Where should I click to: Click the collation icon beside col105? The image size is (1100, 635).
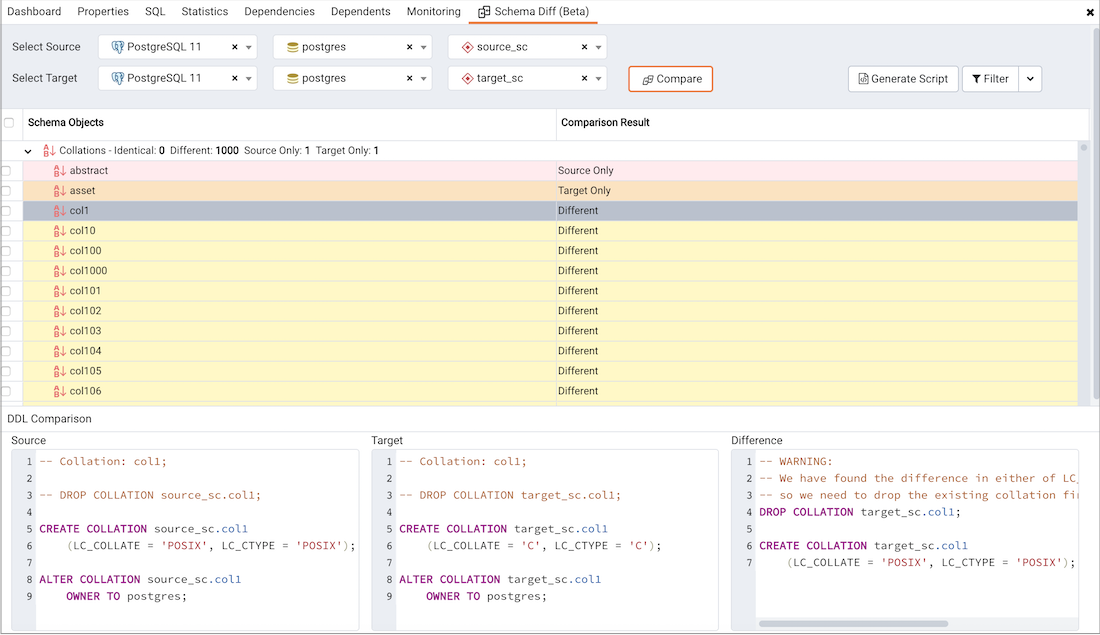point(60,371)
